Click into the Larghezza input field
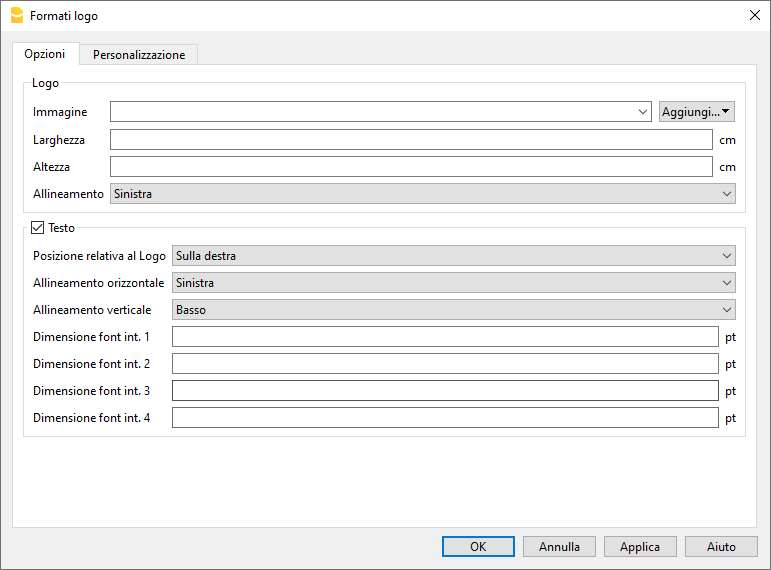Viewport: 771px width, 570px height. click(x=410, y=140)
